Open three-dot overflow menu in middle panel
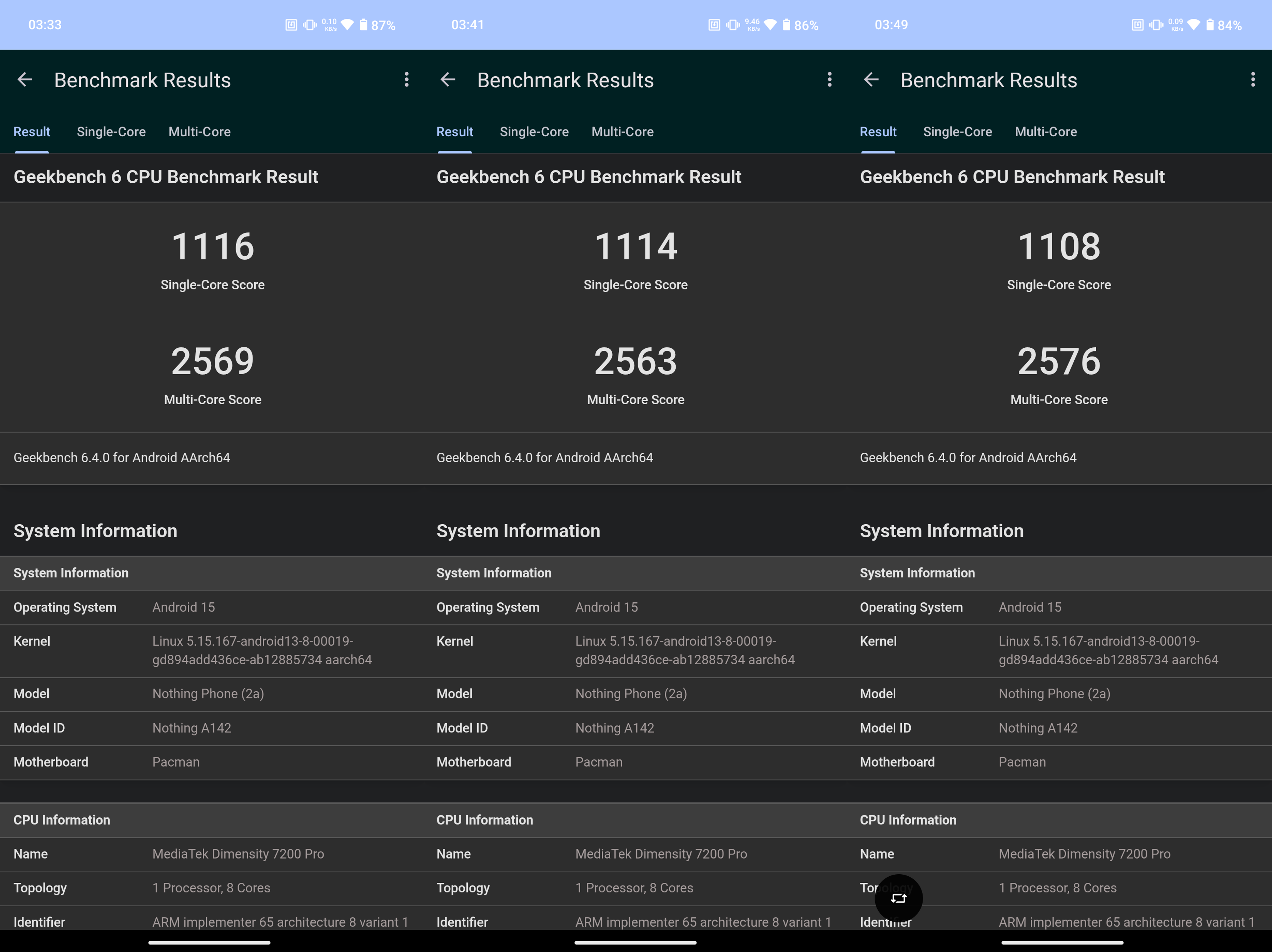The width and height of the screenshot is (1272, 952). [829, 79]
